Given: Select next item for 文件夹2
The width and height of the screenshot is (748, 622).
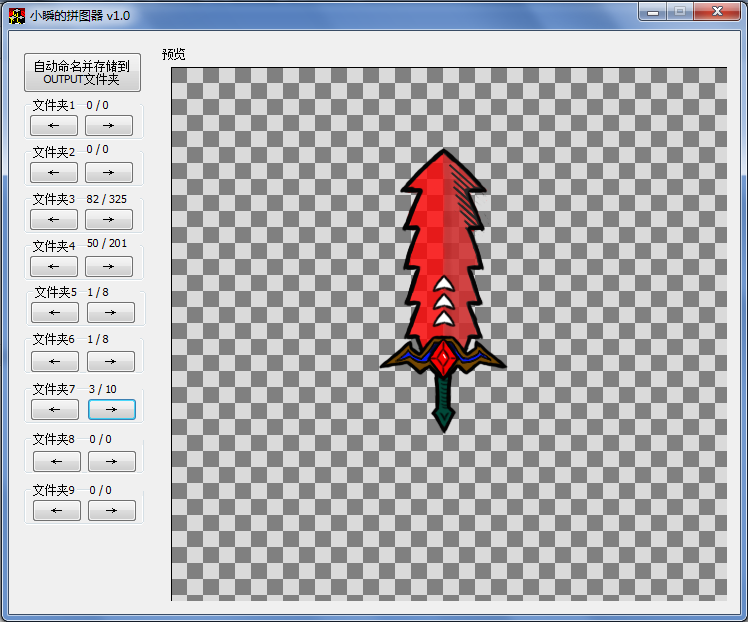Looking at the screenshot, I should pyautogui.click(x=109, y=172).
